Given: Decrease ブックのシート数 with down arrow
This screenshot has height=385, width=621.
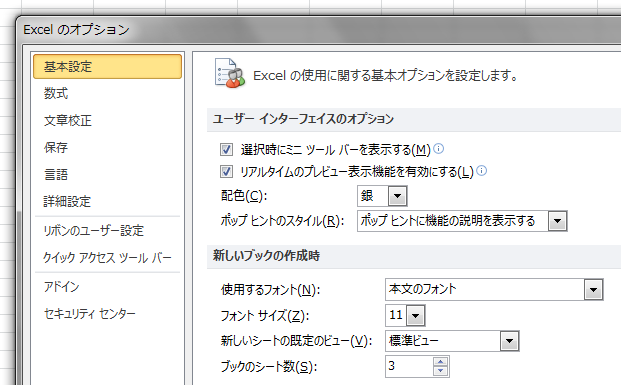Looking at the screenshot, I should [x=441, y=371].
